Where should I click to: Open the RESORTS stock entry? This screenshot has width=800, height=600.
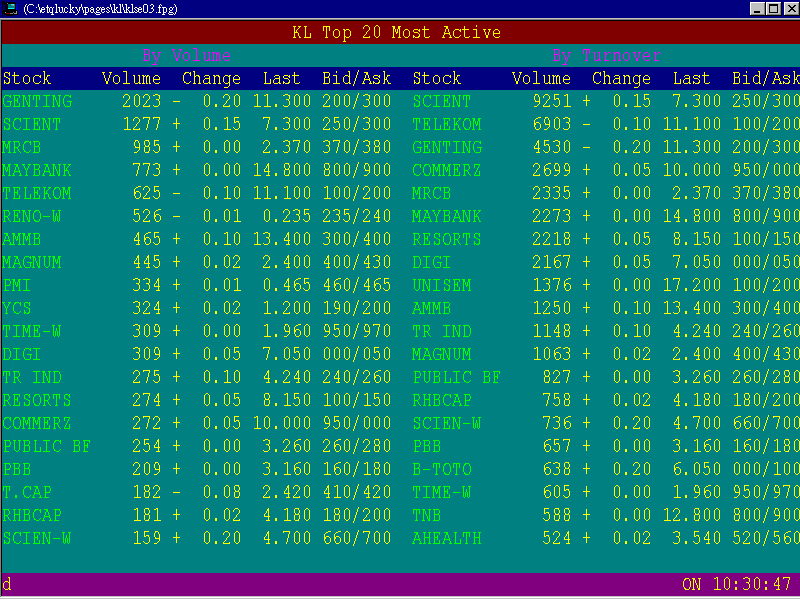(x=37, y=400)
